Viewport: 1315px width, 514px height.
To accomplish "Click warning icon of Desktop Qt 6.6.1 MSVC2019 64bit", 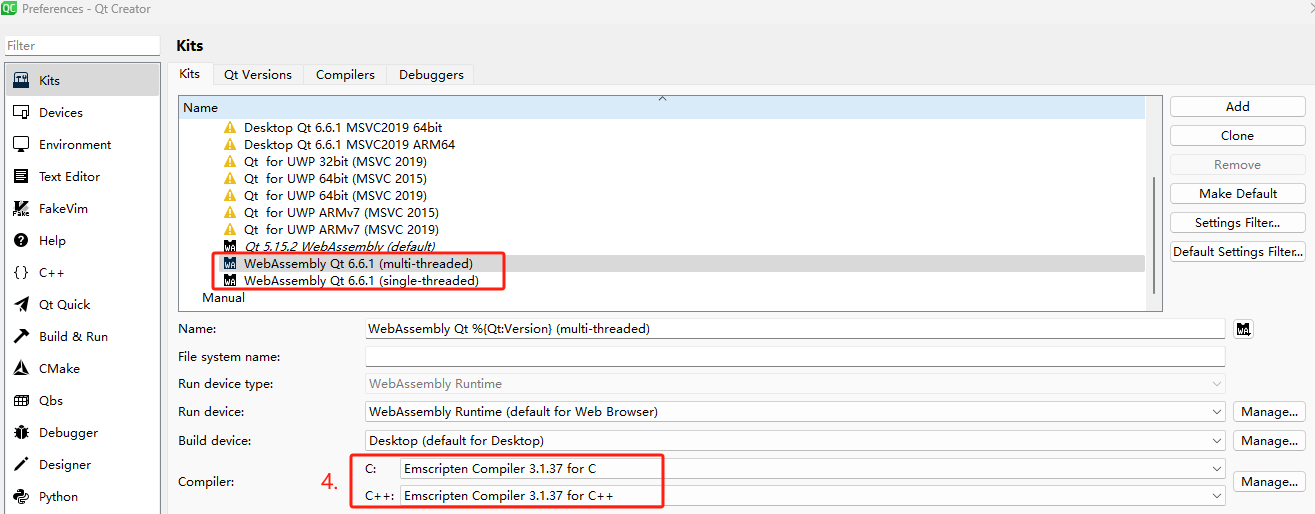I will [230, 128].
